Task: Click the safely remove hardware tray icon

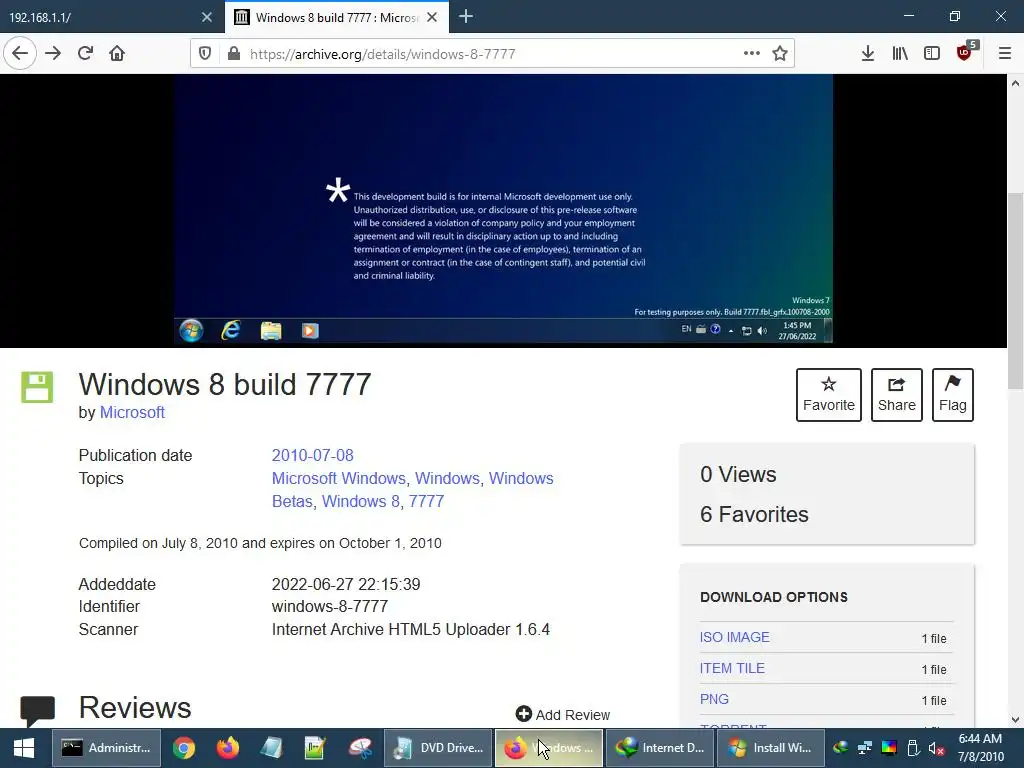Action: [x=913, y=748]
